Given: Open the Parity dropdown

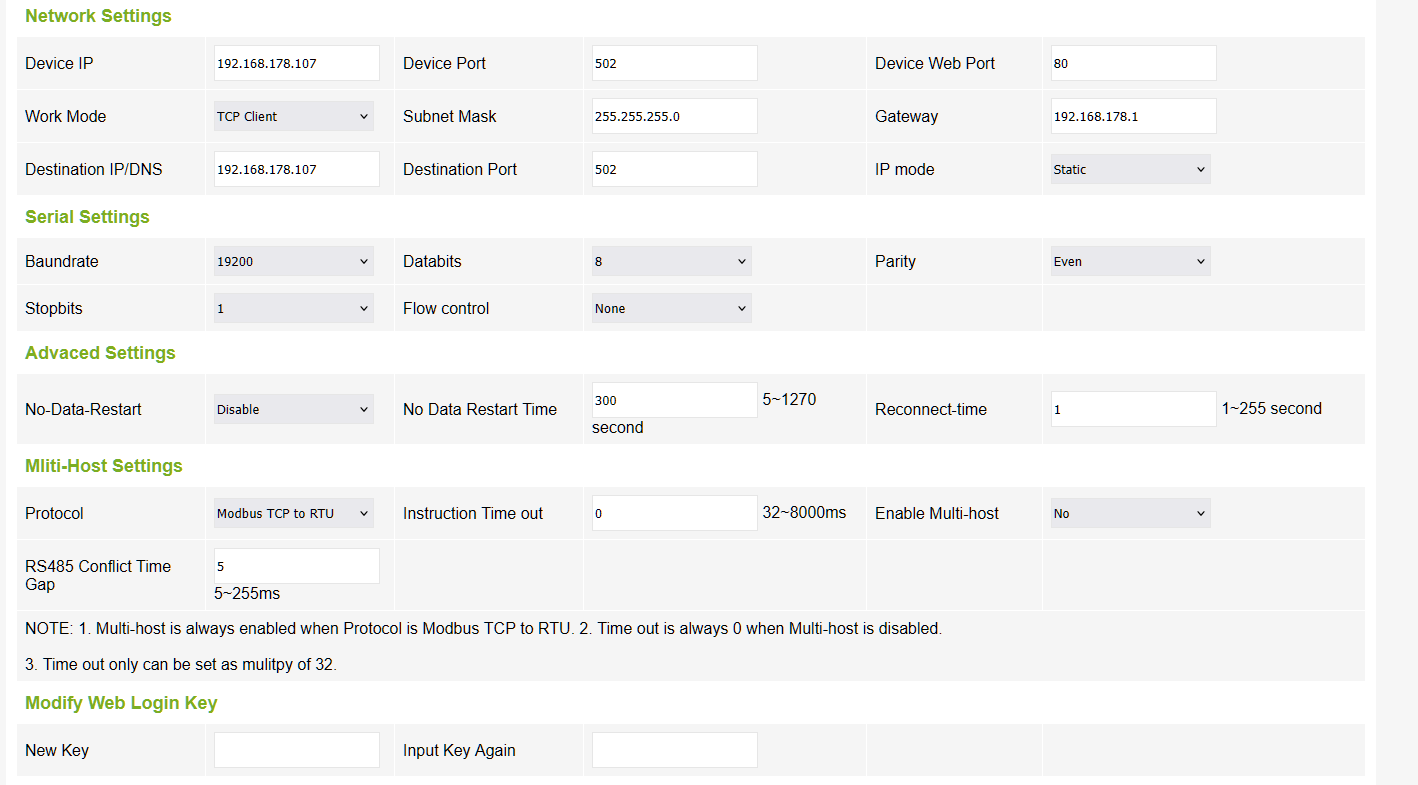Looking at the screenshot, I should [1130, 261].
